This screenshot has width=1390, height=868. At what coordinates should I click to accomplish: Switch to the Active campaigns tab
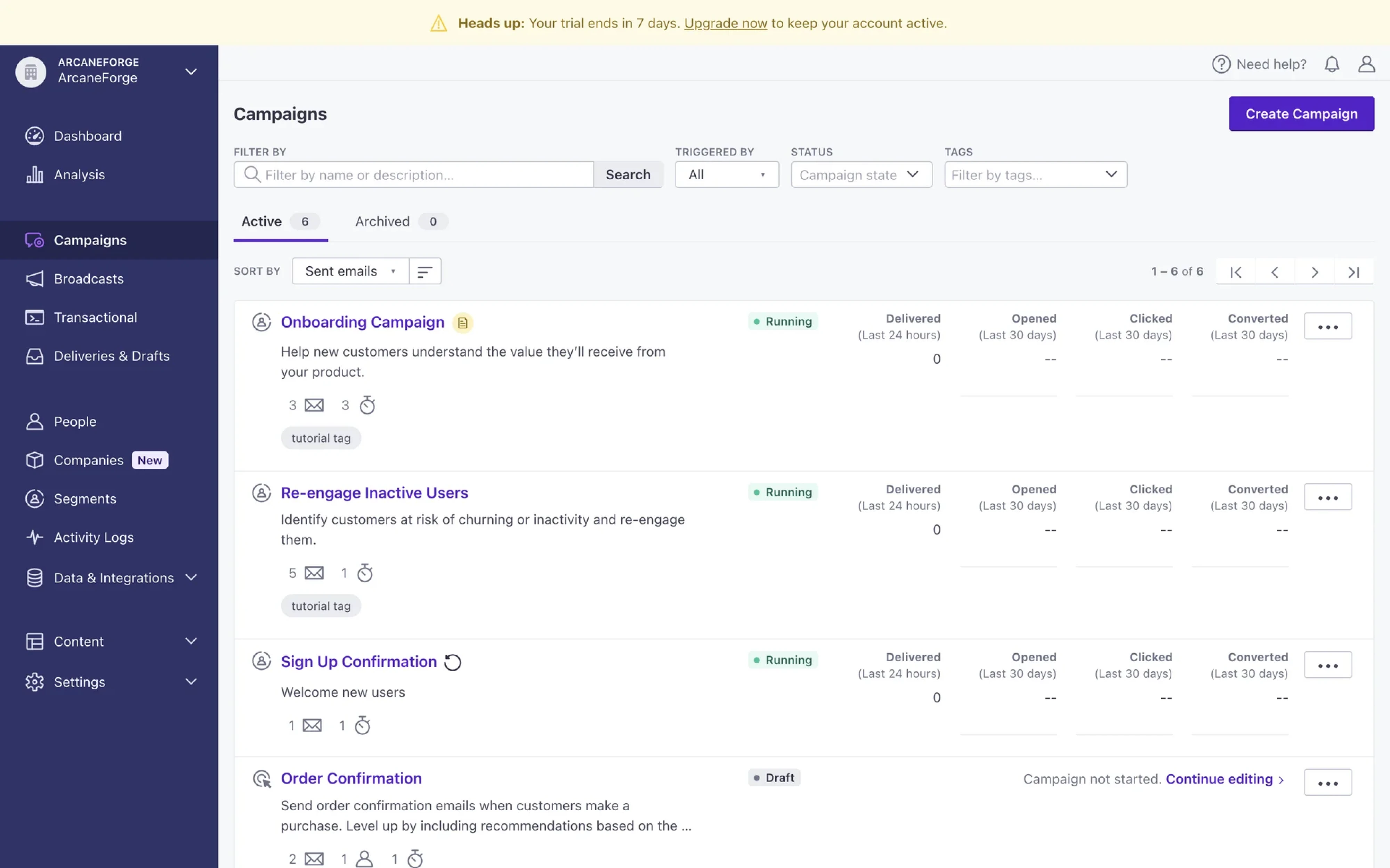click(x=280, y=222)
